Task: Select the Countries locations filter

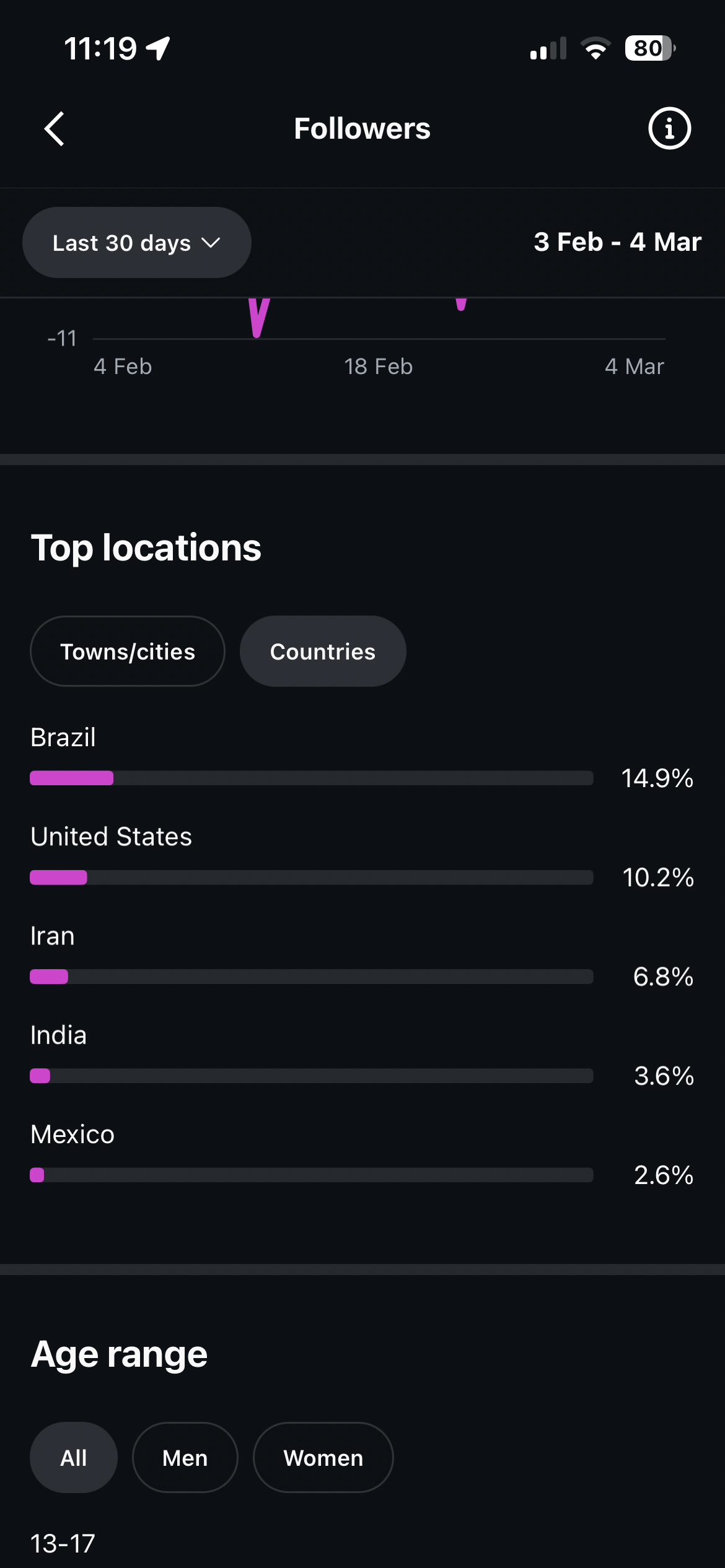Action: tap(323, 651)
